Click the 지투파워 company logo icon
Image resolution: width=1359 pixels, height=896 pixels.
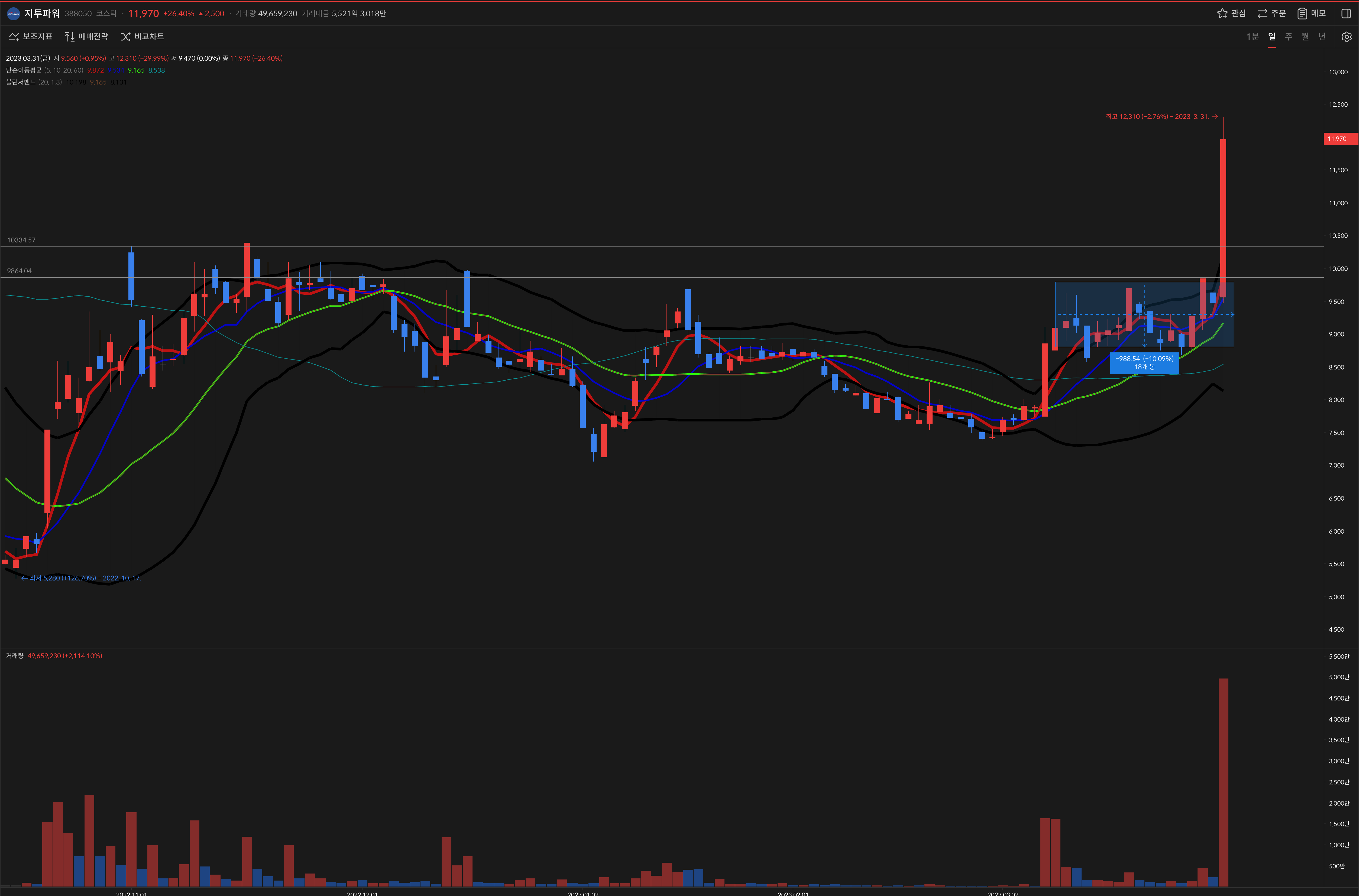click(13, 14)
